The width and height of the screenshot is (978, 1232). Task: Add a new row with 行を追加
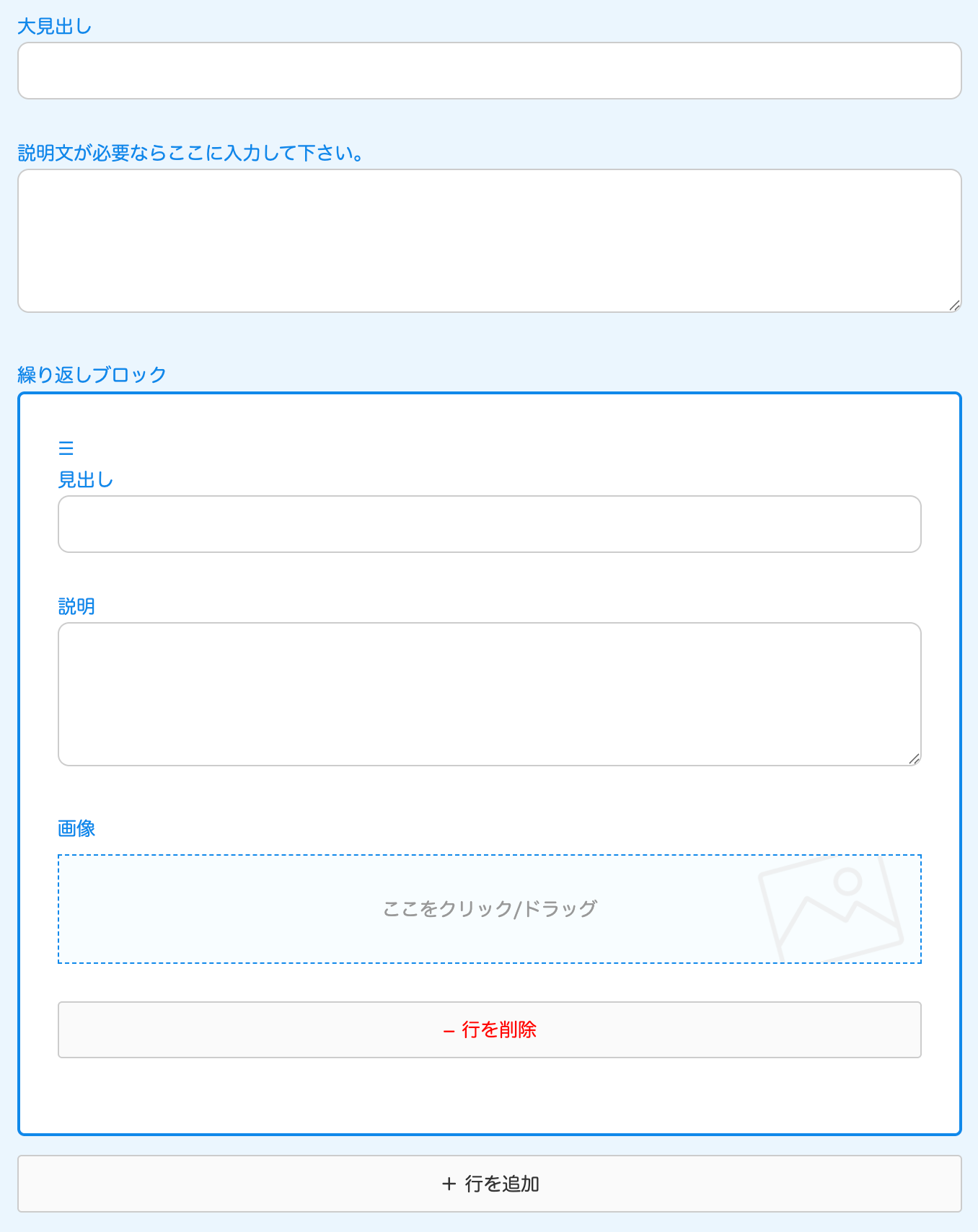pos(490,1184)
